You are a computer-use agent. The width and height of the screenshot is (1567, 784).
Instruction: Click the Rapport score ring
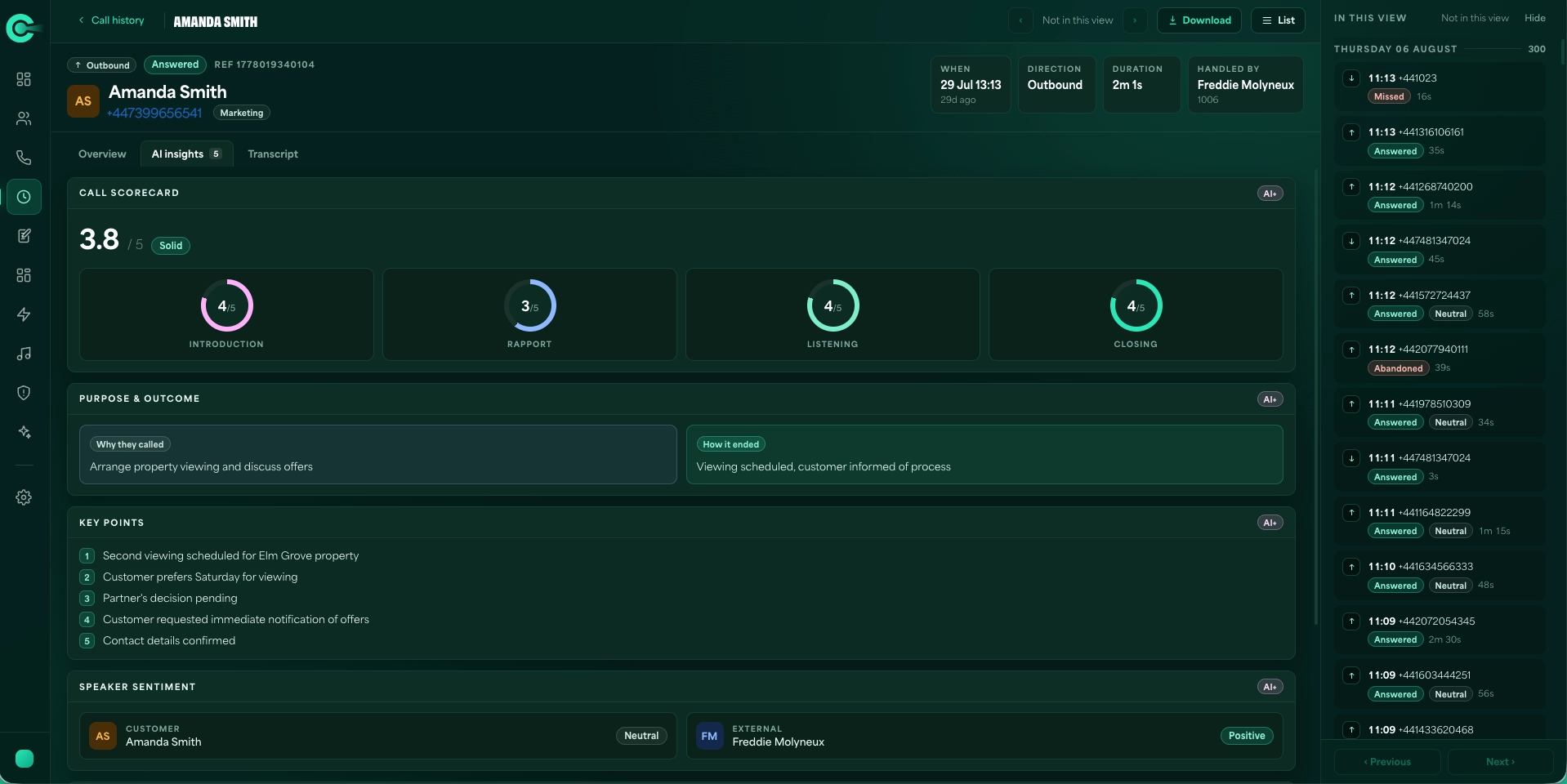tap(530, 305)
